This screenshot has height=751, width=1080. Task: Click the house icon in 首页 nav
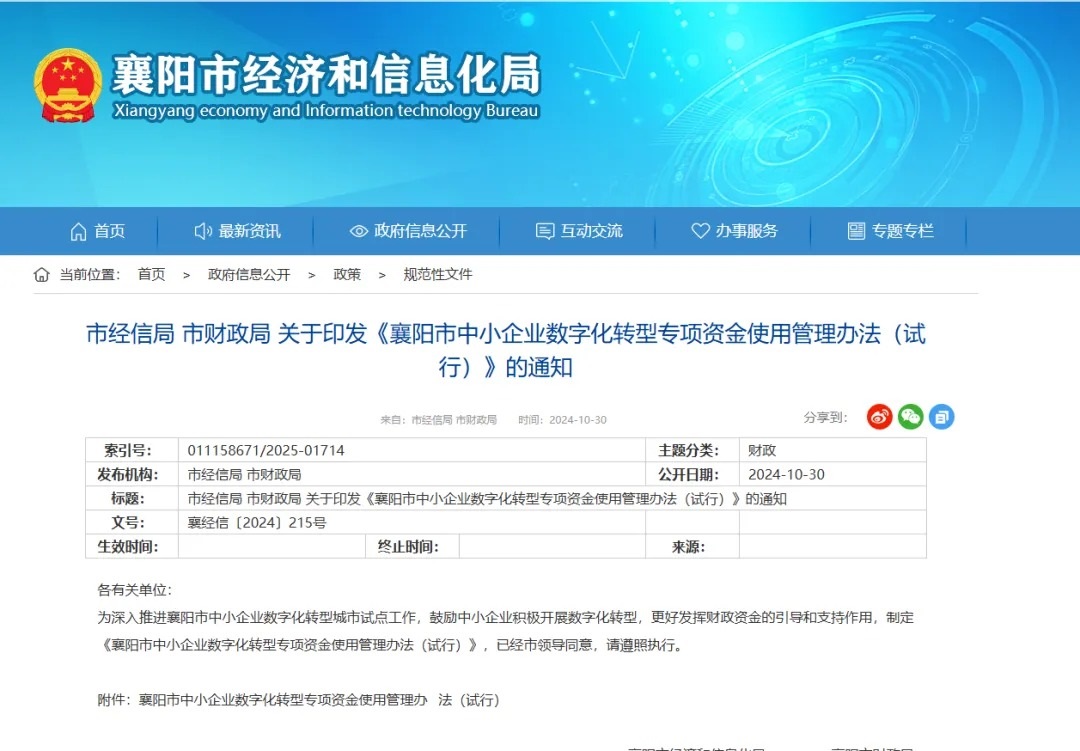(78, 231)
